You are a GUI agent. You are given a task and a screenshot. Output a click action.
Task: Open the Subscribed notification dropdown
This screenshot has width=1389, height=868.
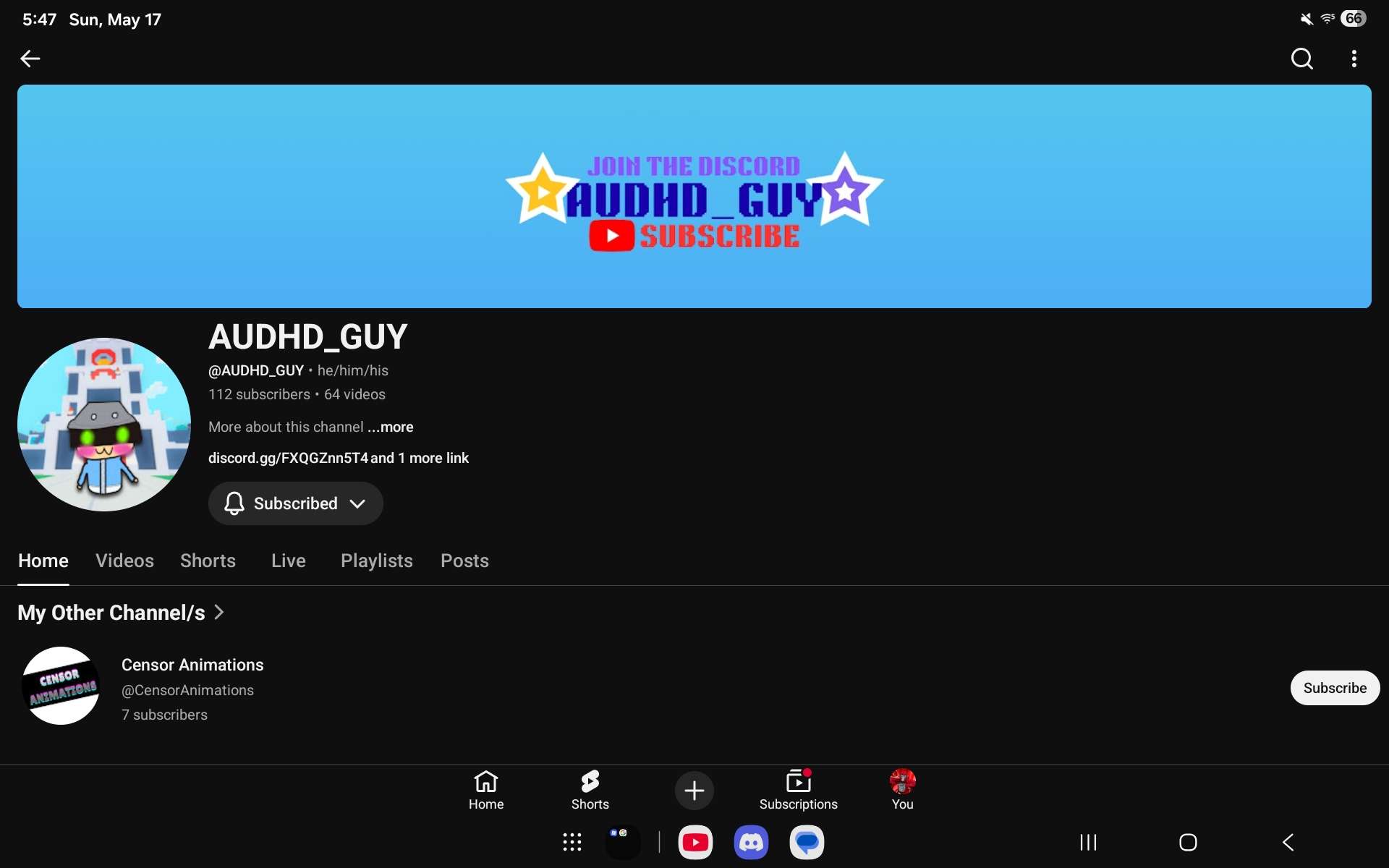click(x=296, y=503)
